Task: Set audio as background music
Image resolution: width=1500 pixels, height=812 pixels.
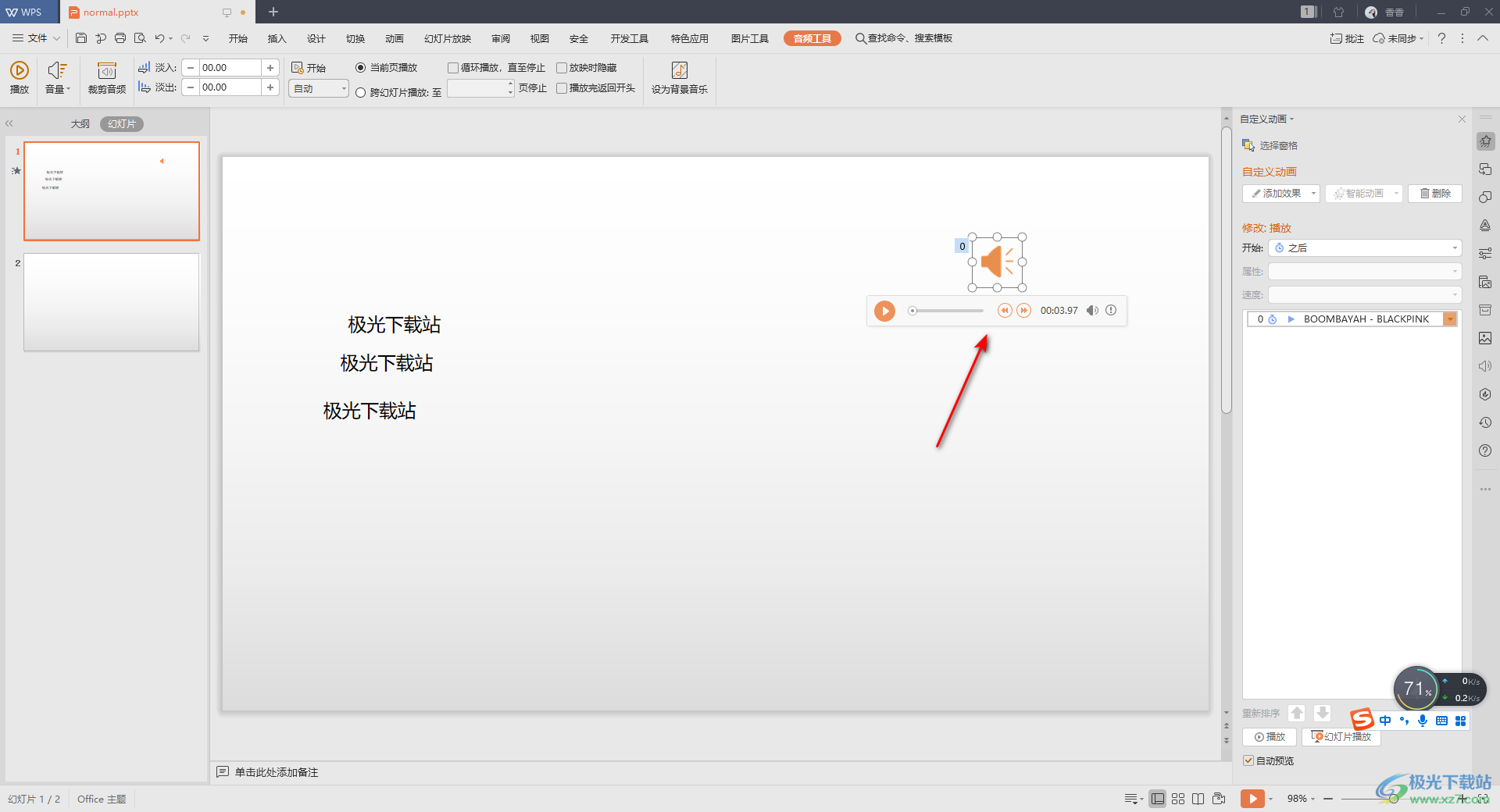Action: point(680,77)
